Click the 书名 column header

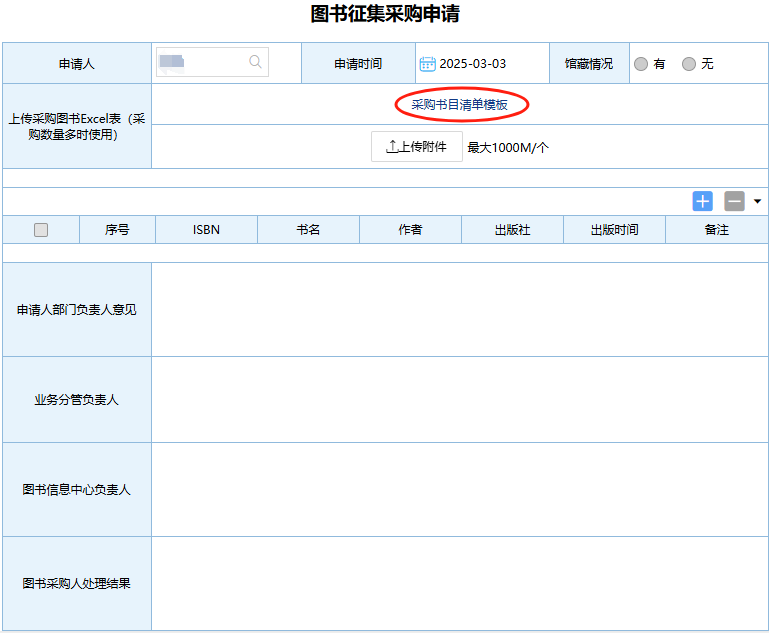308,230
